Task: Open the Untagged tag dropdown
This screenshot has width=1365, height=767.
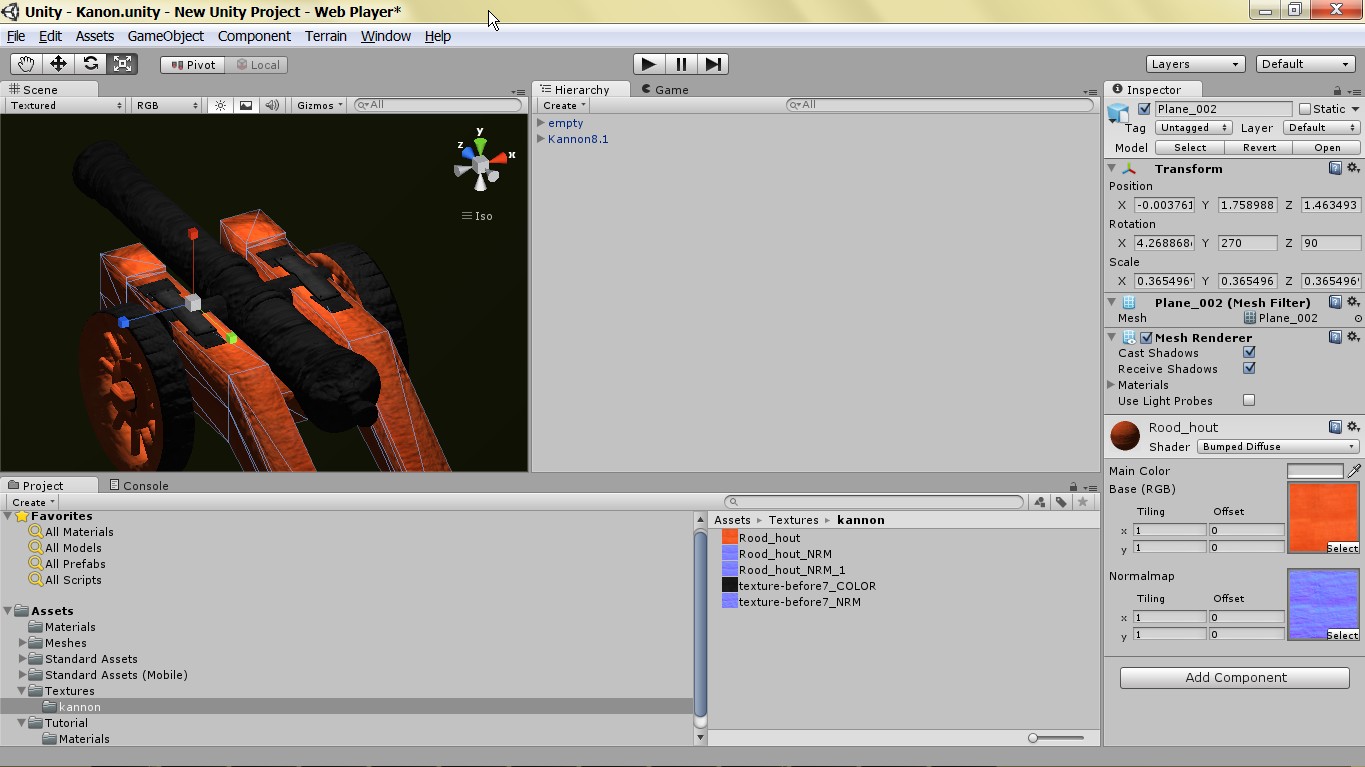Action: pyautogui.click(x=1193, y=128)
